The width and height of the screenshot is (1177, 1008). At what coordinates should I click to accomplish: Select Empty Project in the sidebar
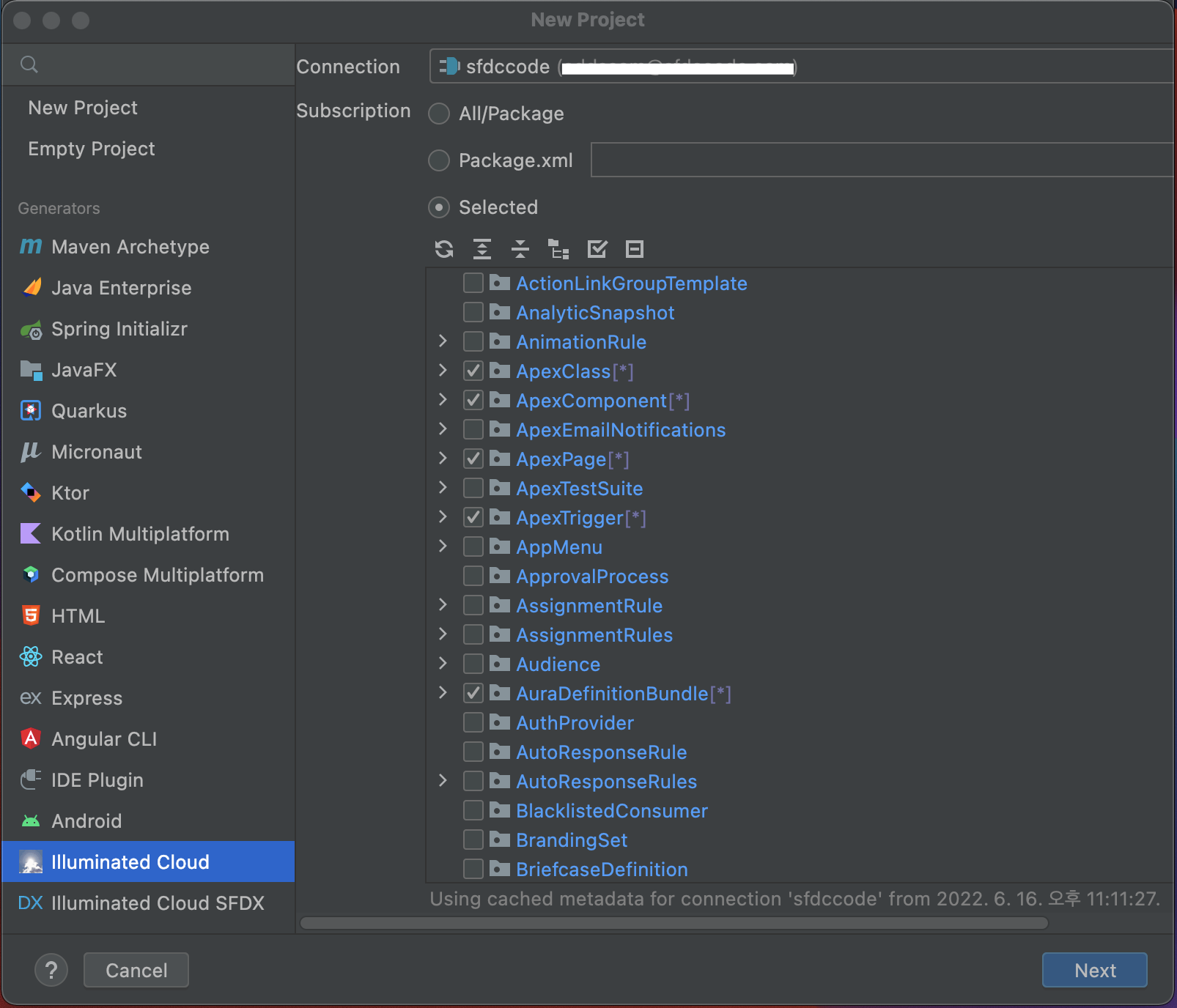click(x=92, y=149)
